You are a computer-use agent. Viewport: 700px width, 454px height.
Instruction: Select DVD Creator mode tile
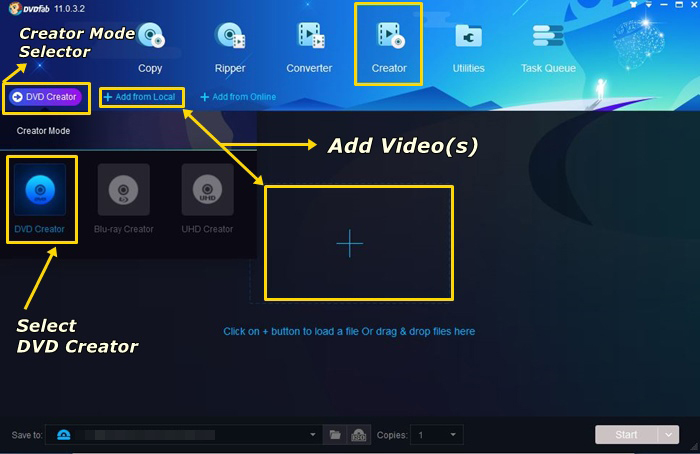pos(40,199)
